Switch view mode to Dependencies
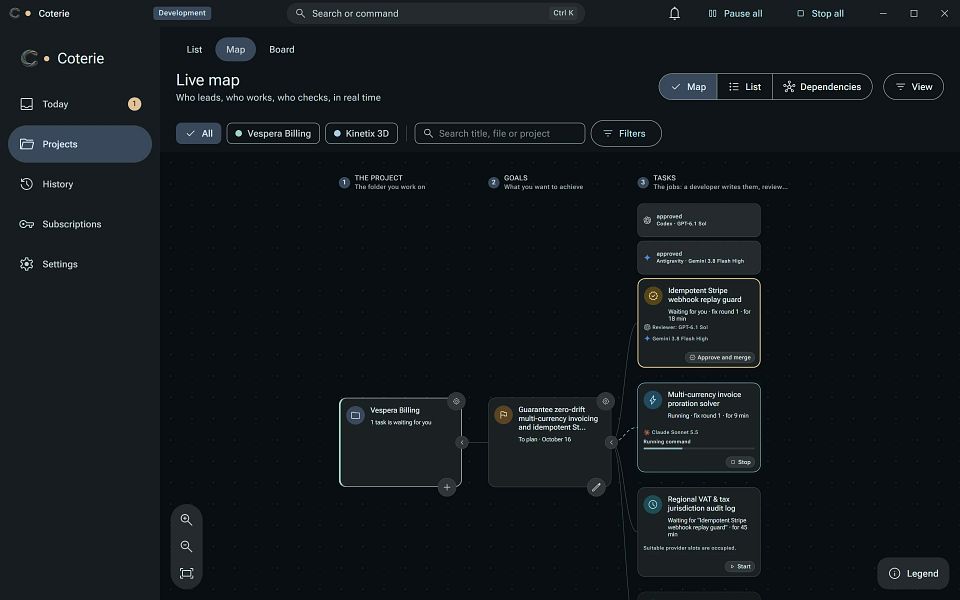The width and height of the screenshot is (960, 600). pyautogui.click(x=822, y=87)
